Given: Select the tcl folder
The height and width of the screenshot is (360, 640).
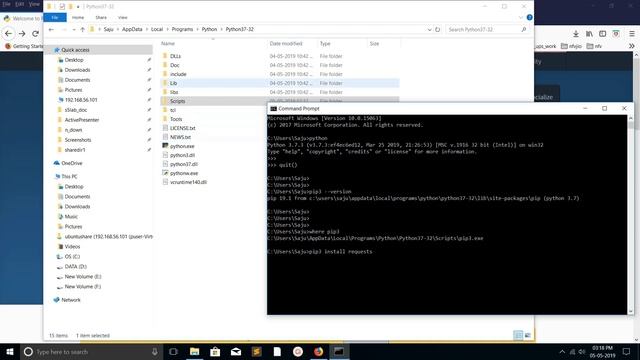Looking at the screenshot, I should [173, 110].
